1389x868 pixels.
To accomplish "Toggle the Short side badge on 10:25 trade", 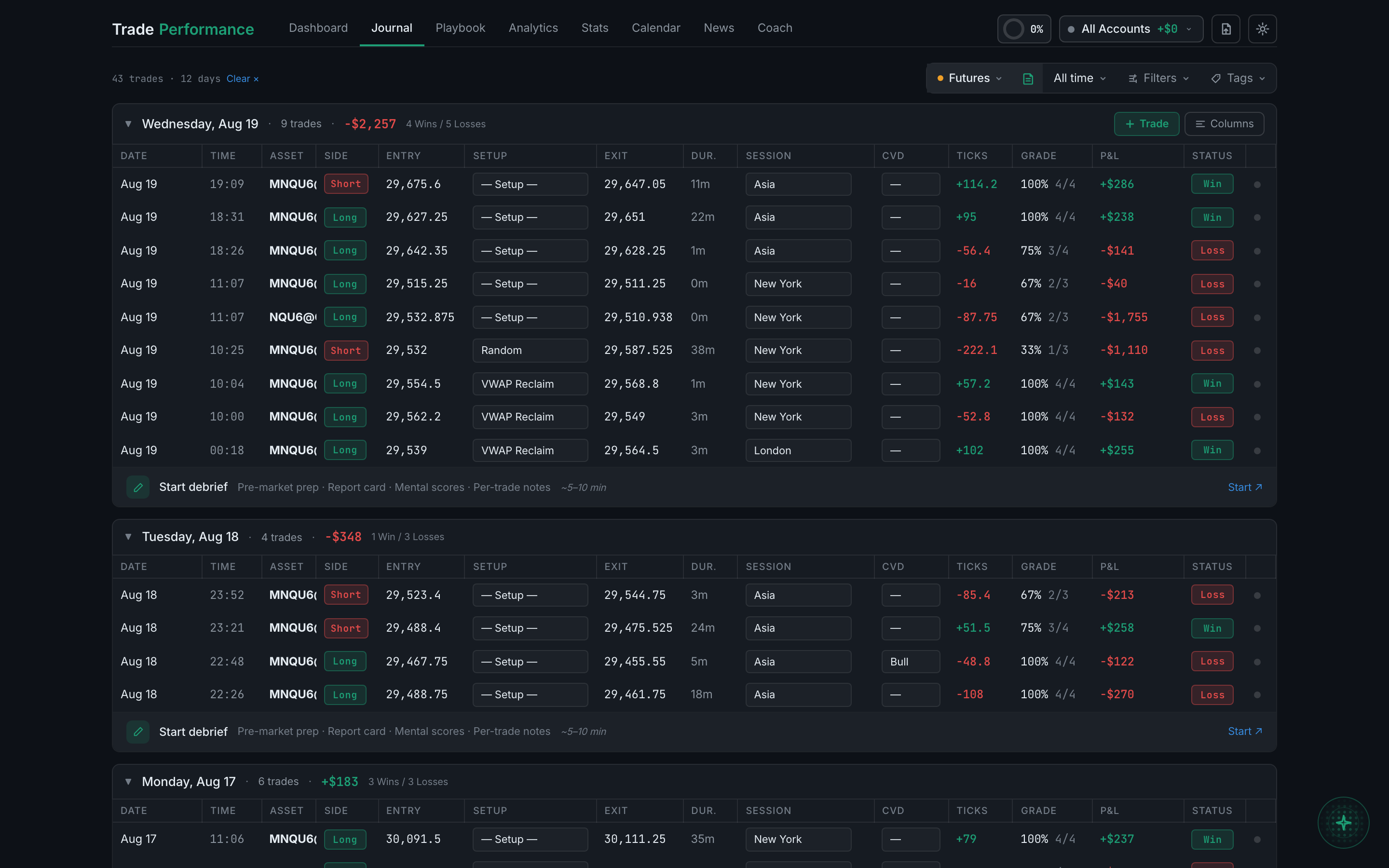I will [x=345, y=350].
